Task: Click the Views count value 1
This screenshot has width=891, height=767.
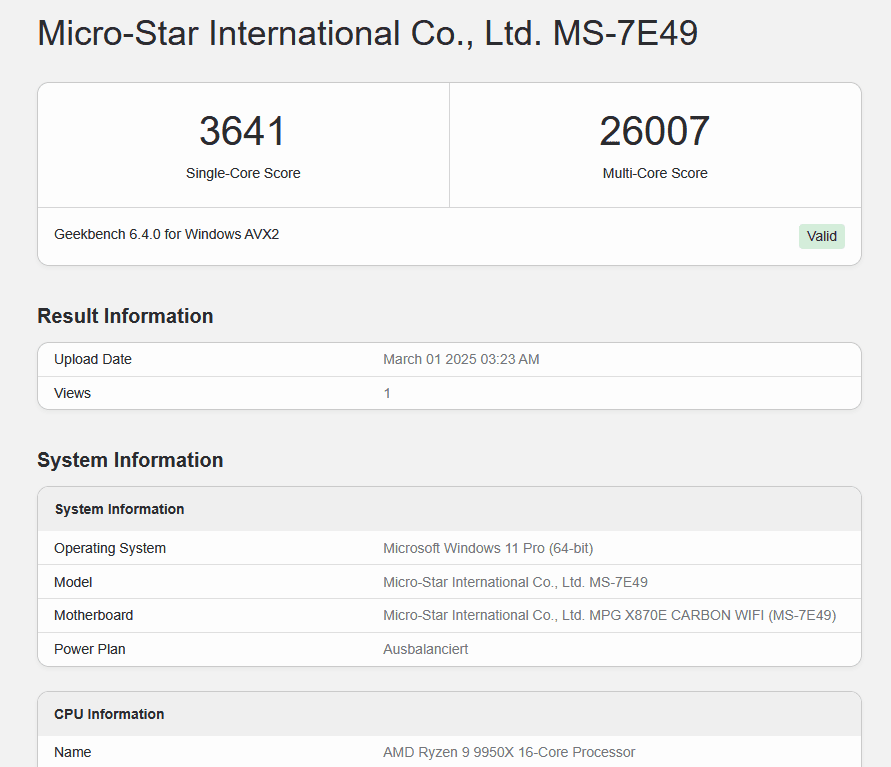Action: pos(387,393)
